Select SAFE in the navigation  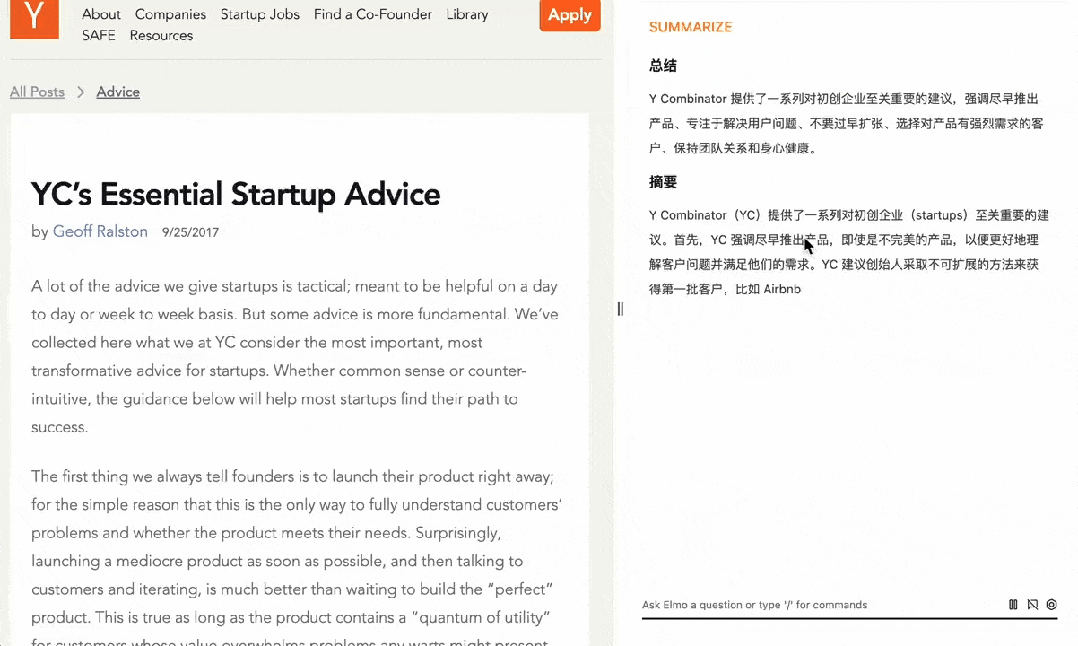tap(99, 35)
